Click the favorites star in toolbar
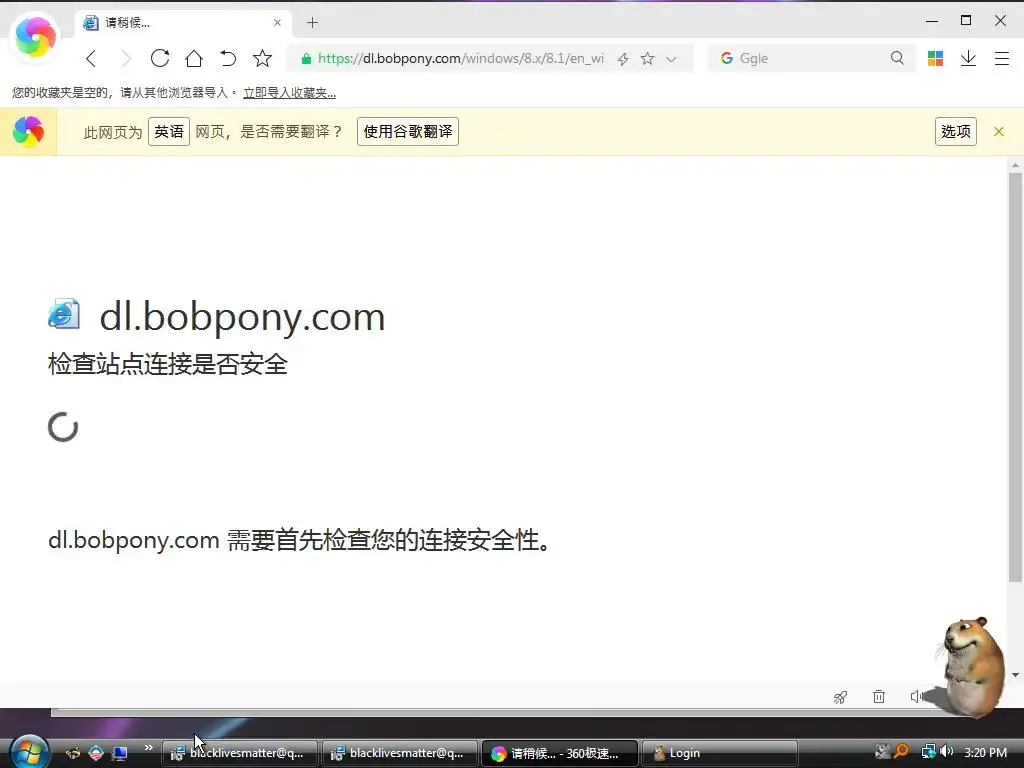Screen dimensions: 1024x768 coord(263,59)
